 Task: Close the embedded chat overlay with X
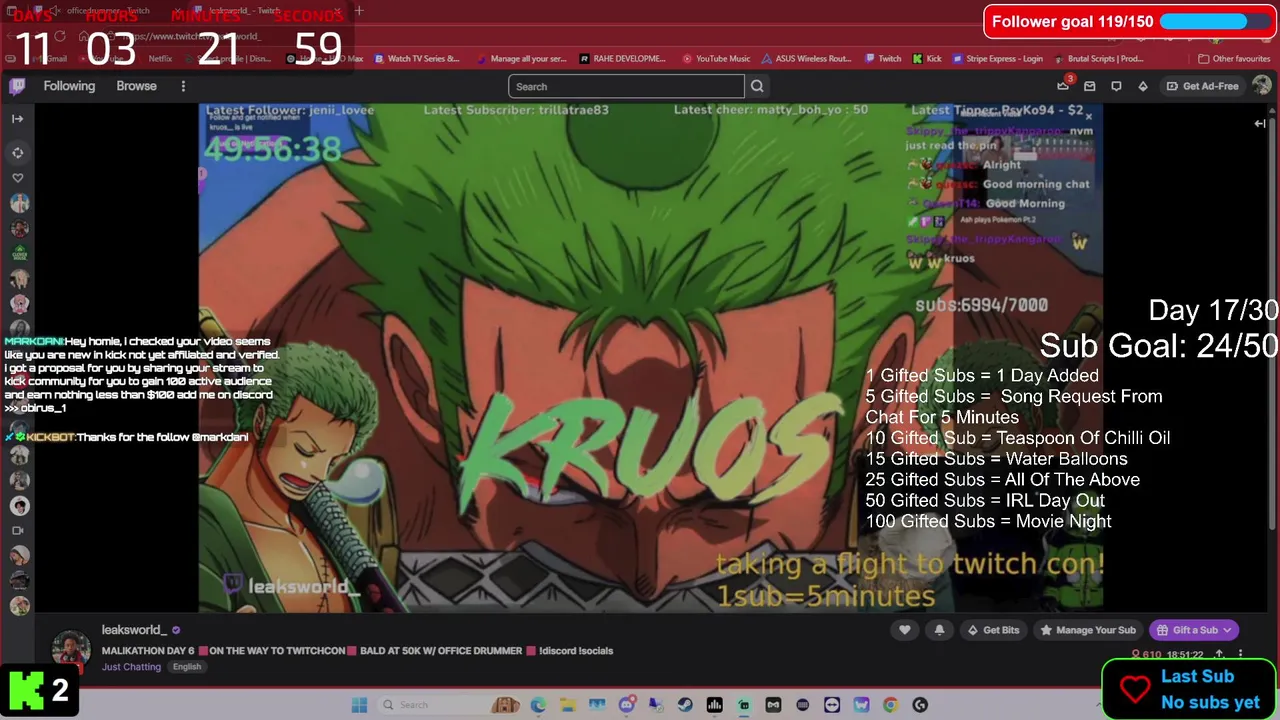click(x=1088, y=117)
